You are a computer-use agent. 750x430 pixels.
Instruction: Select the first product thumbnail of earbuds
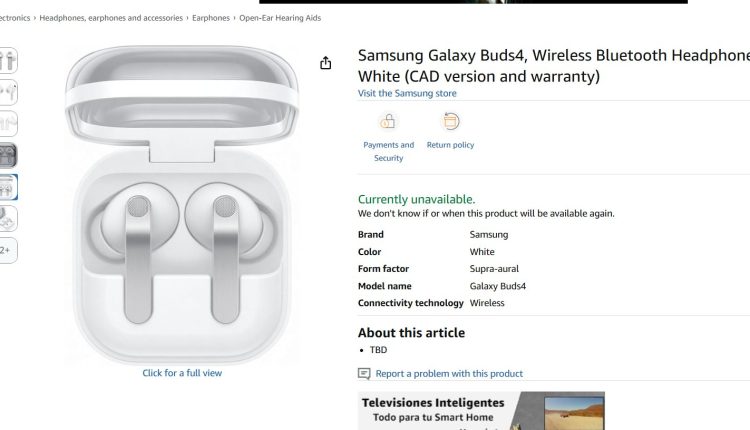pyautogui.click(x=8, y=61)
